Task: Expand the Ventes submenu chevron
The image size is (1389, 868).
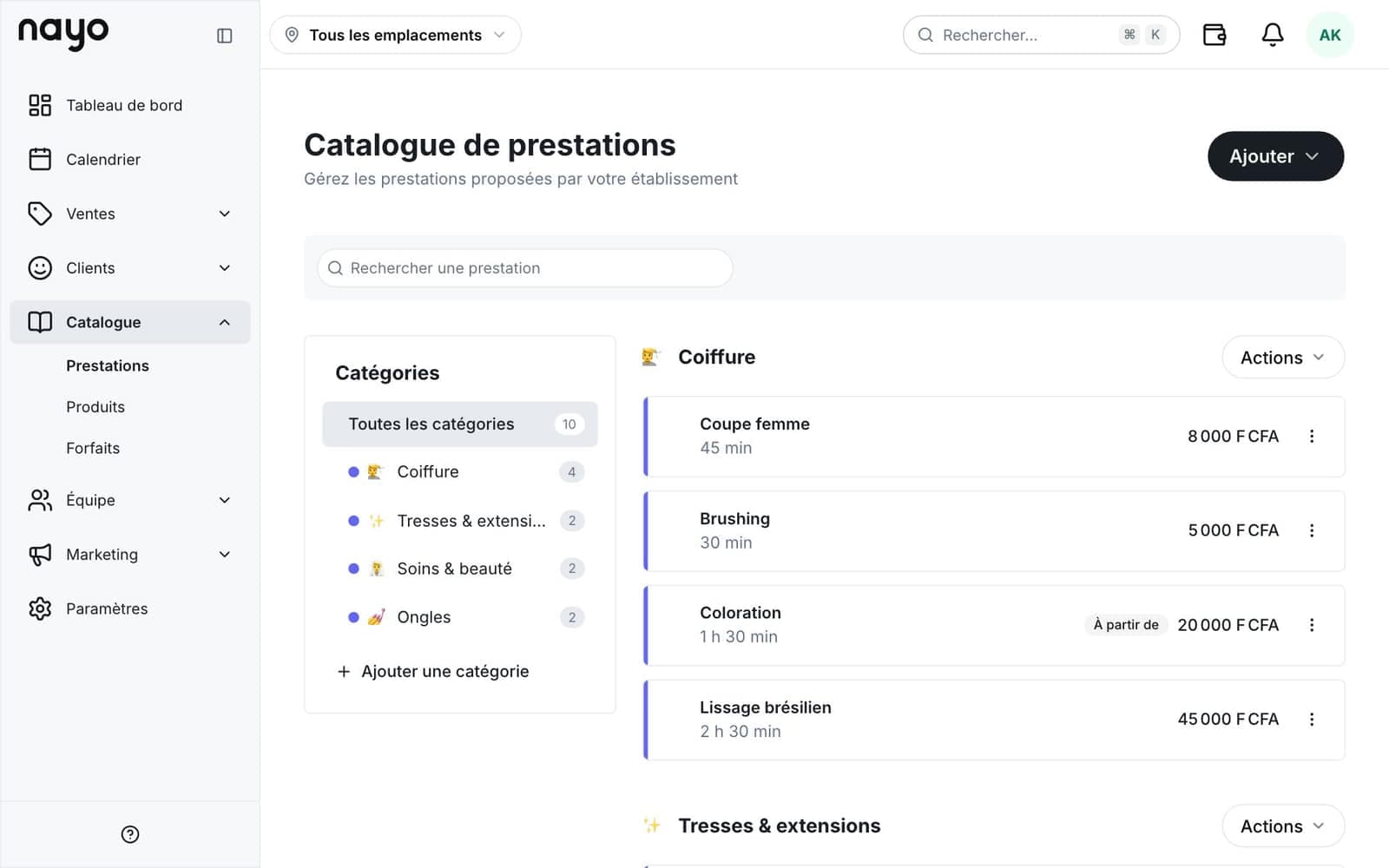Action: [225, 214]
